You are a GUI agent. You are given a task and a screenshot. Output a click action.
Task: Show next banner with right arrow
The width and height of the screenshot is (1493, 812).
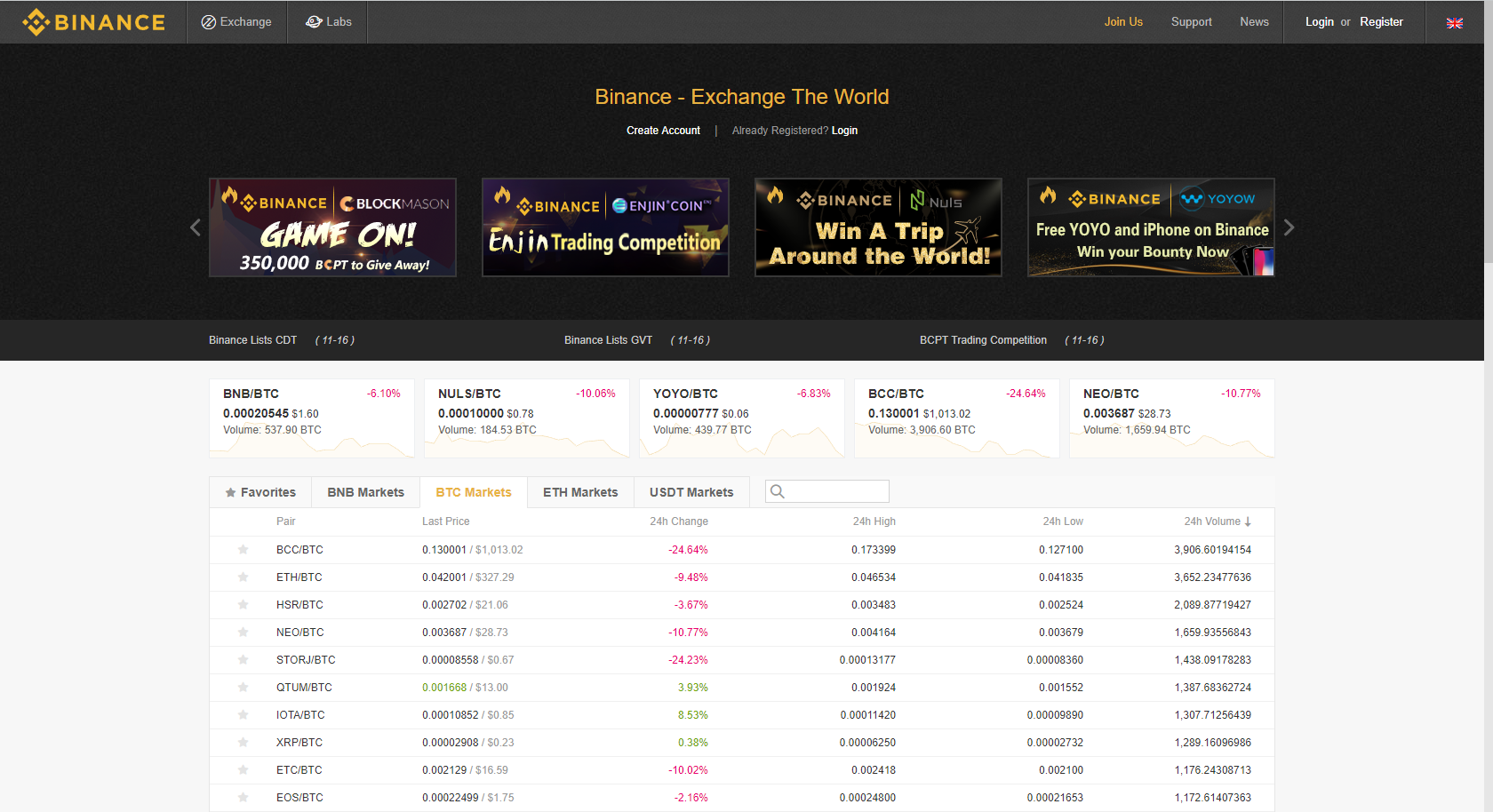point(1289,227)
